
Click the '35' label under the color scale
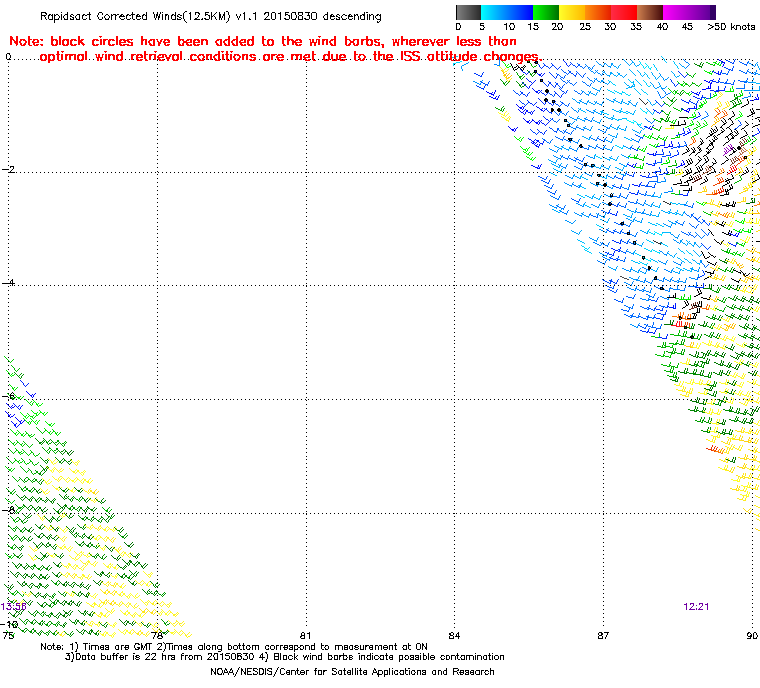tap(636, 27)
